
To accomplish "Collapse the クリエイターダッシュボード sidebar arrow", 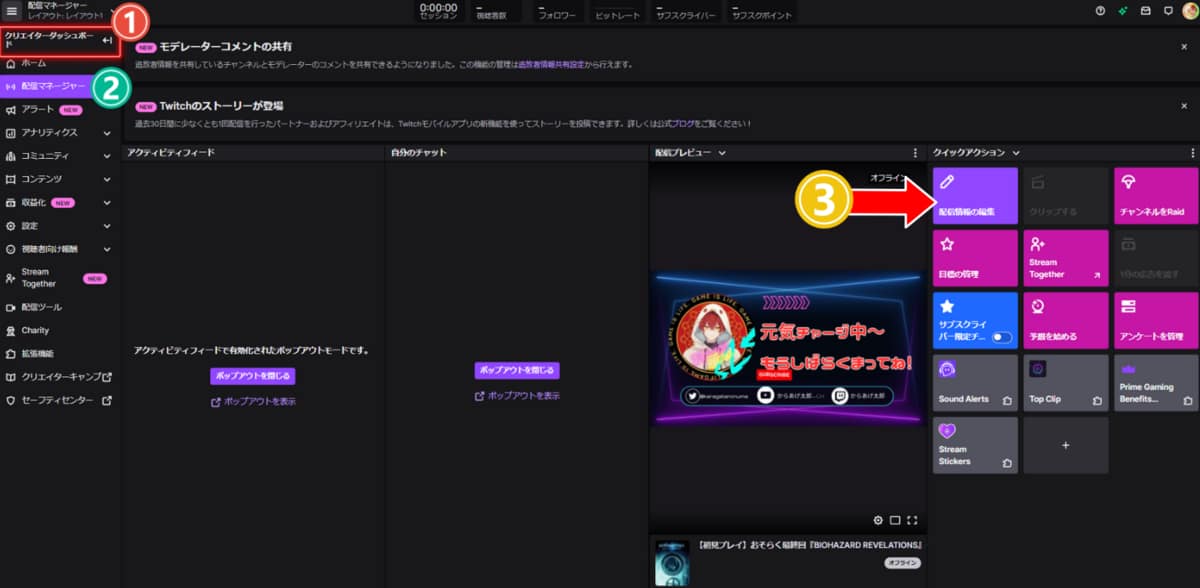I will pyautogui.click(x=107, y=40).
